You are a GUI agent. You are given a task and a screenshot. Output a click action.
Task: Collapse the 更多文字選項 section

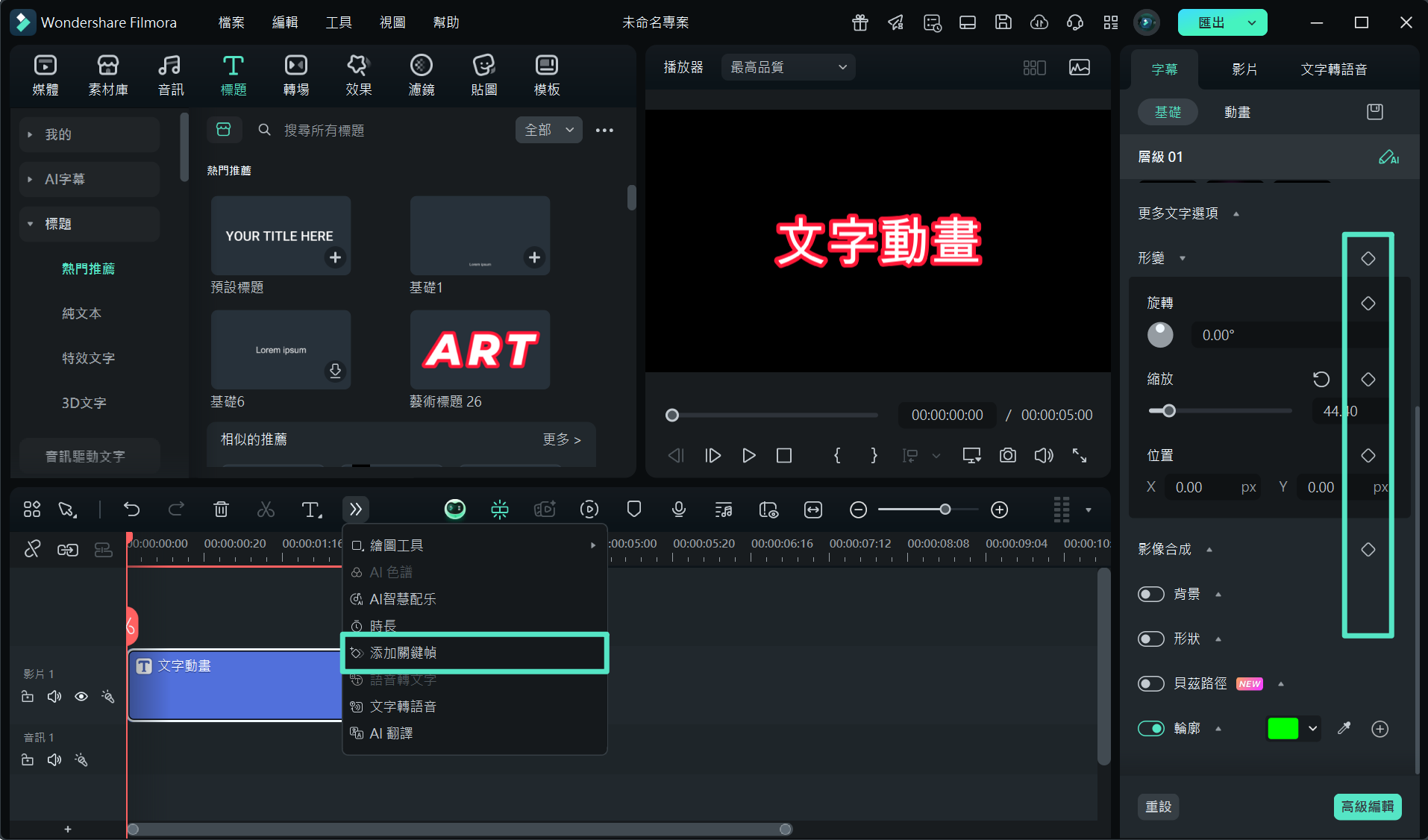(1236, 213)
